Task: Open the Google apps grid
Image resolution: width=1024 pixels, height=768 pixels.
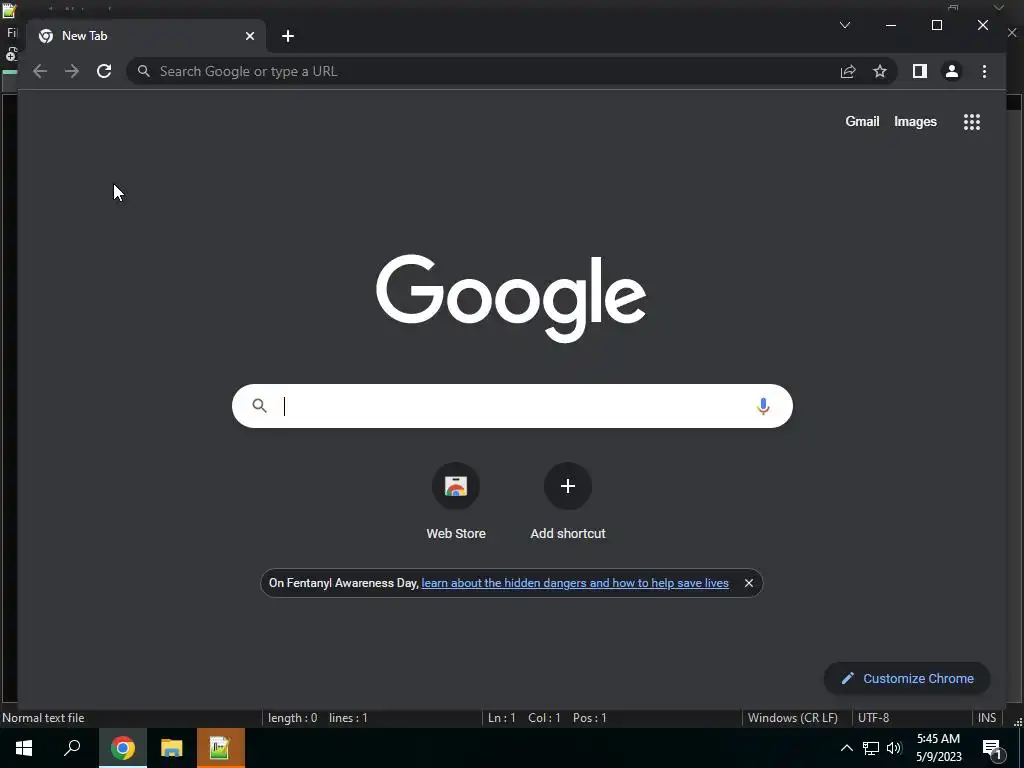Action: coord(972,121)
